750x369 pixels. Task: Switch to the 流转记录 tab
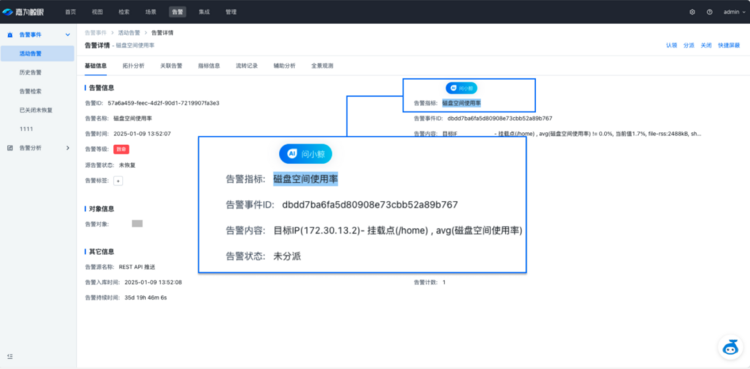point(247,66)
